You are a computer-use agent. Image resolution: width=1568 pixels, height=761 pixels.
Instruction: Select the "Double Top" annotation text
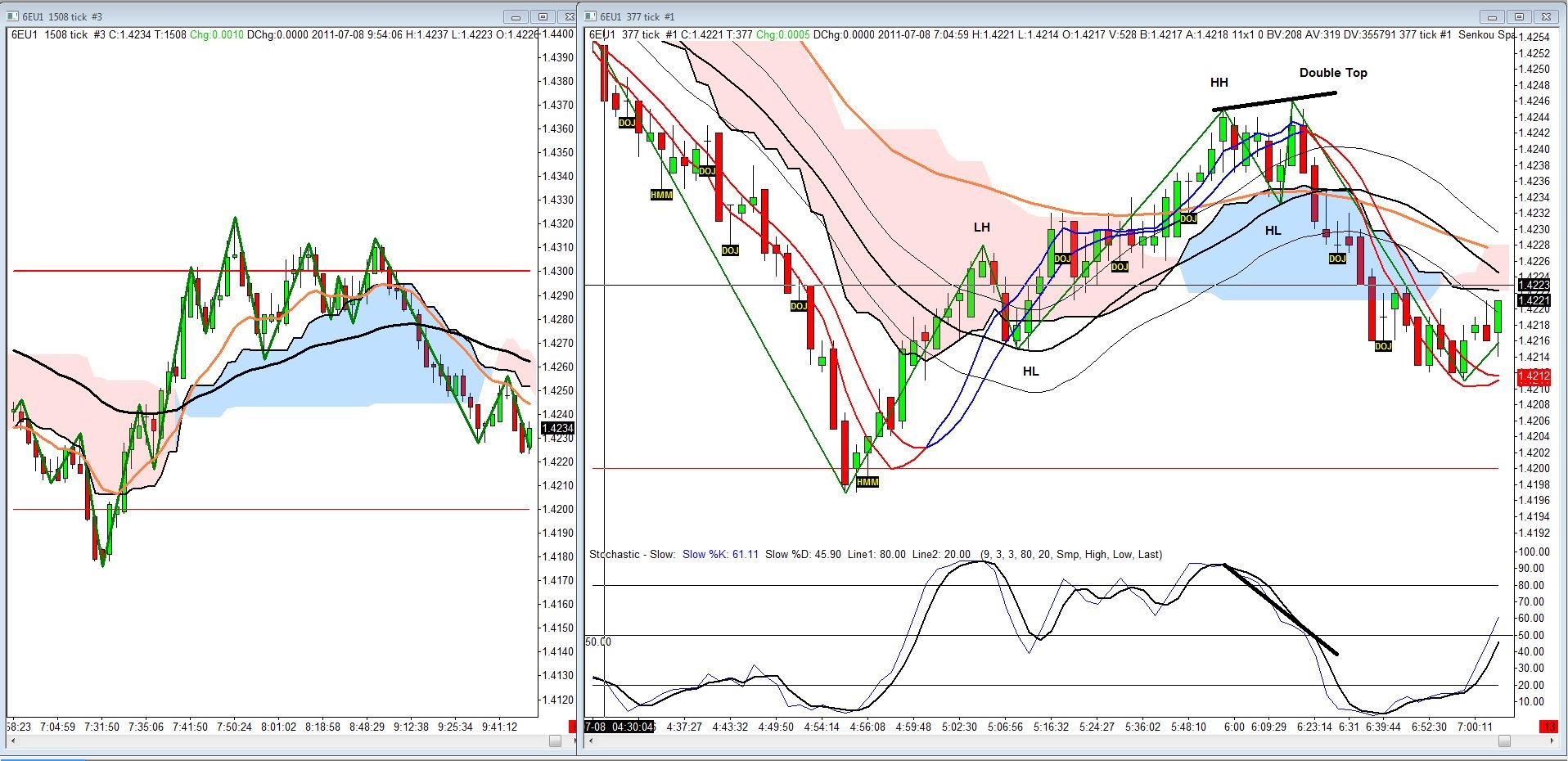[x=1333, y=73]
